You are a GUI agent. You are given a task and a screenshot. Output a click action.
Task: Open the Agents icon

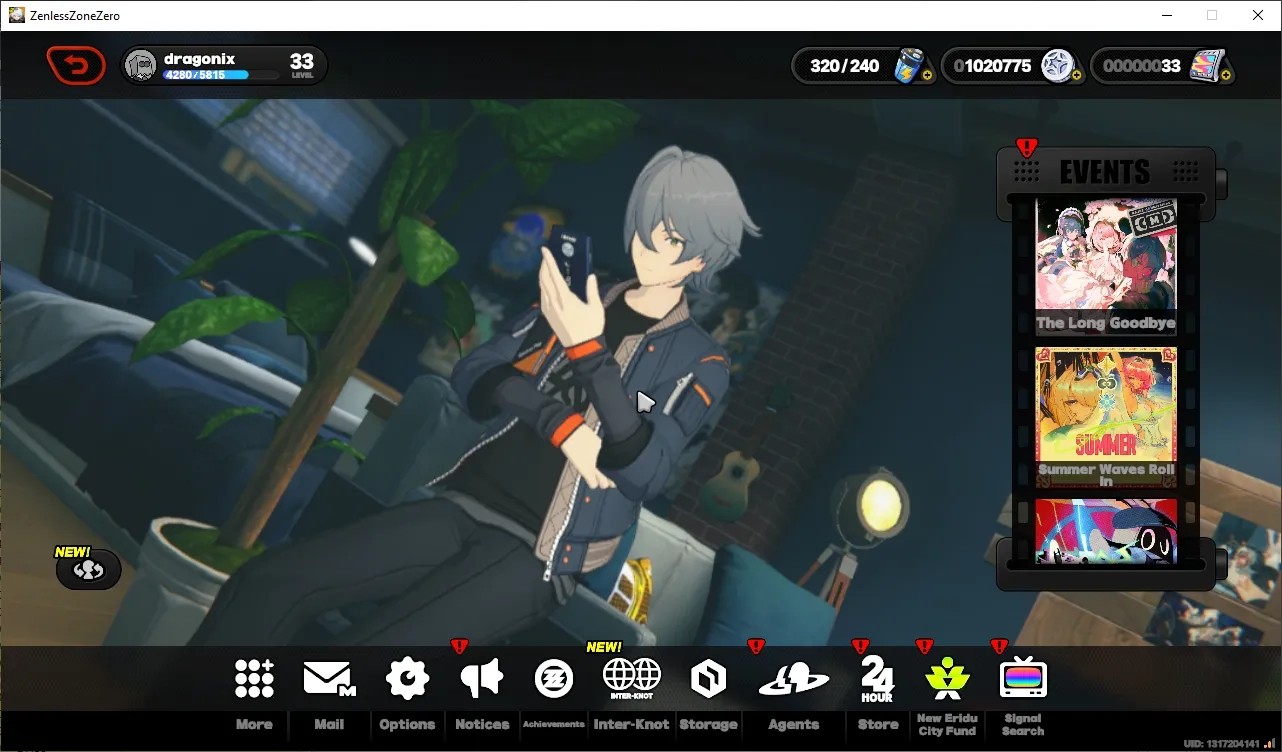794,680
